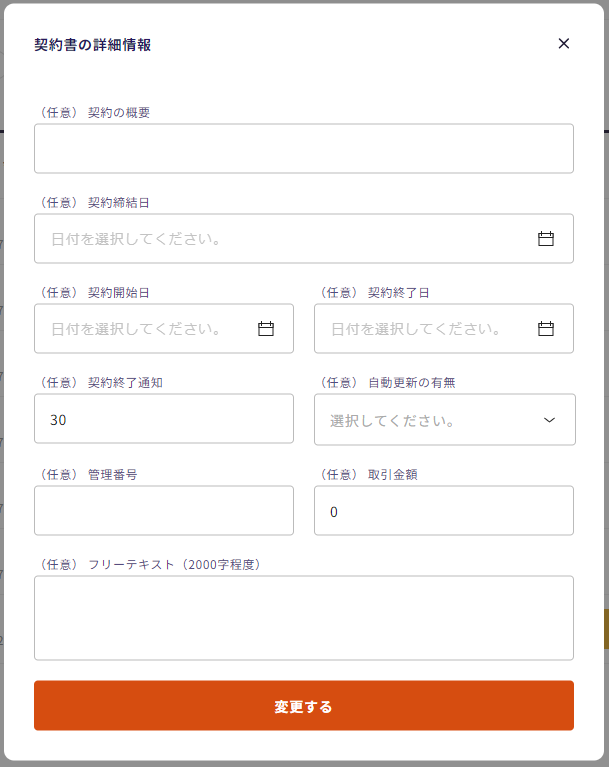The height and width of the screenshot is (767, 609).
Task: Open the 自動更新の有無 select box placeholder
Action: coord(393,421)
